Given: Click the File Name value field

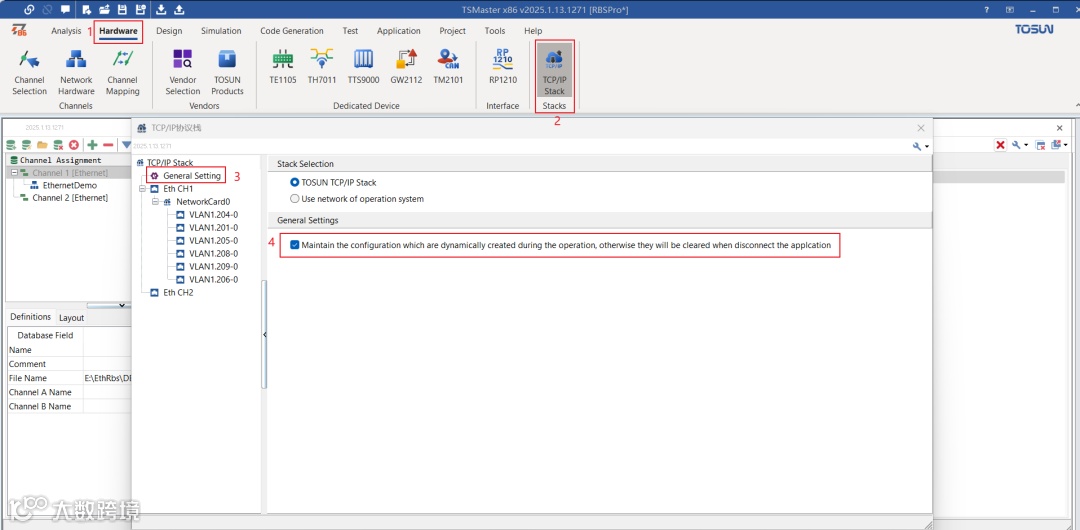Looking at the screenshot, I should point(107,378).
